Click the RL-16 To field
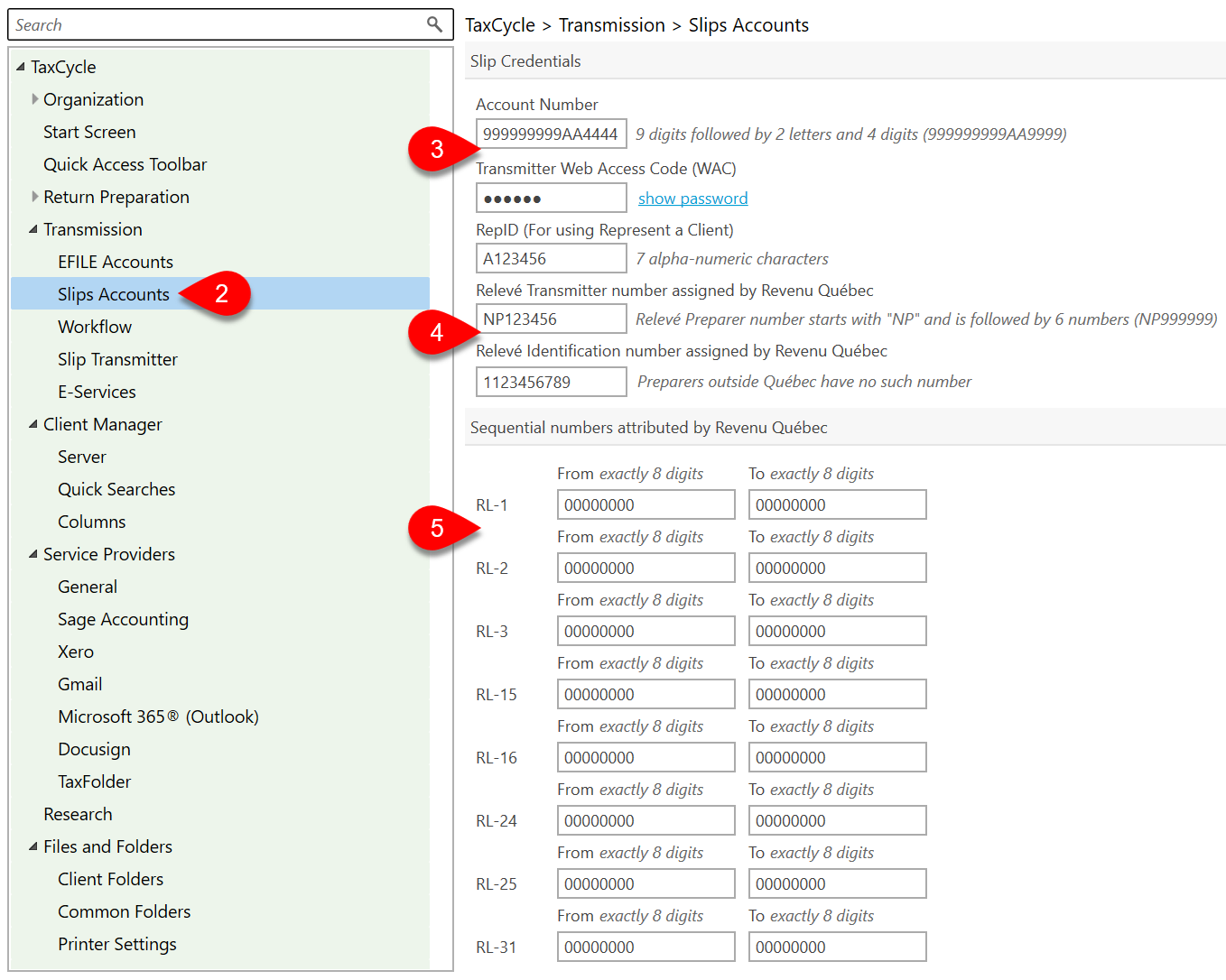The image size is (1226, 980). tap(838, 757)
